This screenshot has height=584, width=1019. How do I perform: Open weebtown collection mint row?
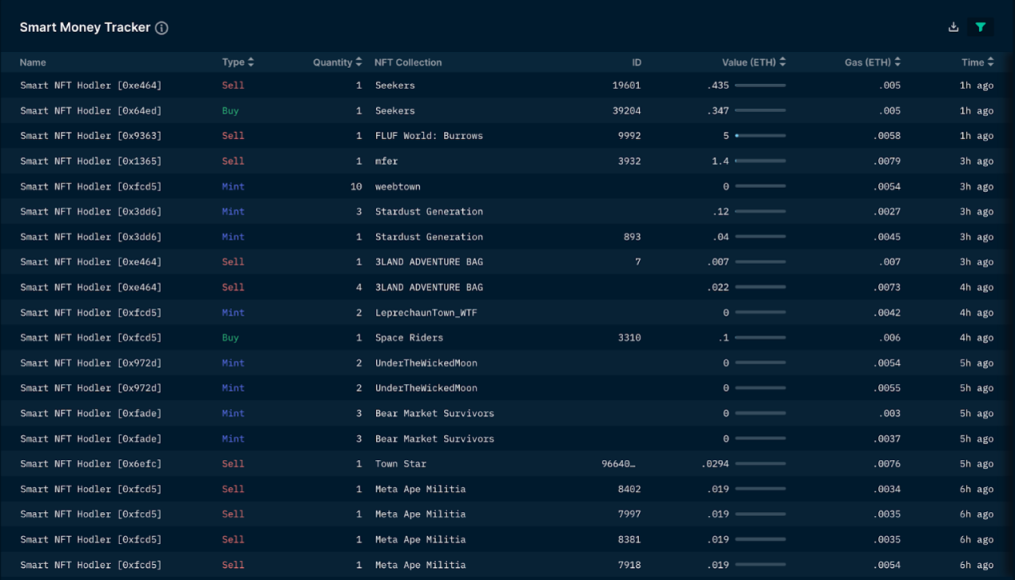(507, 186)
